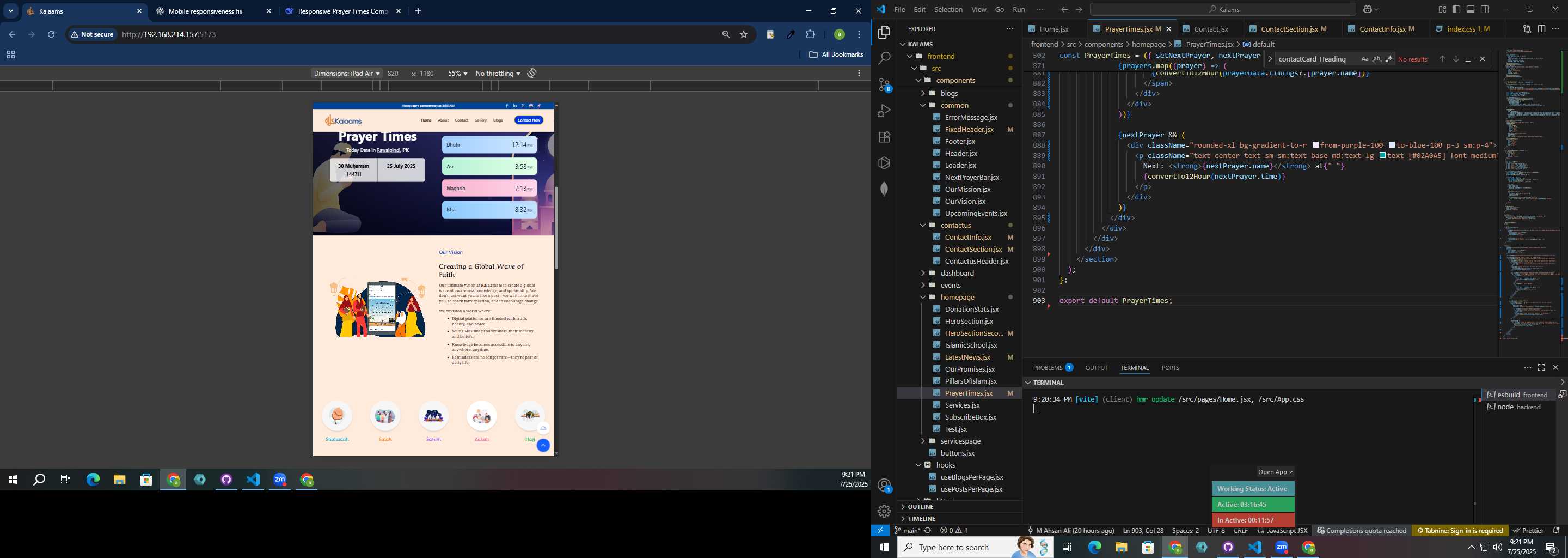
Task: Select the node backend terminal
Action: (1520, 407)
